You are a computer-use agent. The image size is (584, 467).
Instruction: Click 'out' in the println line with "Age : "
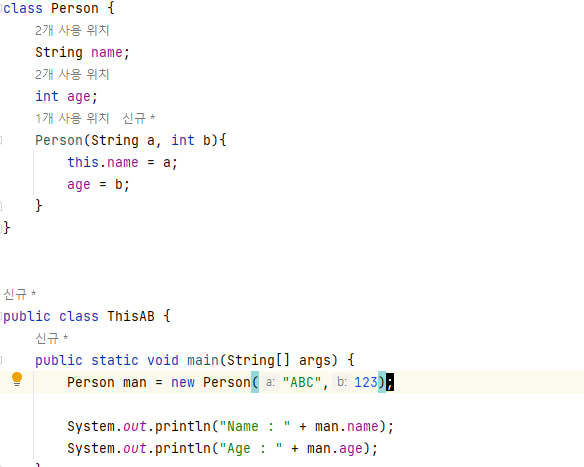(134, 448)
